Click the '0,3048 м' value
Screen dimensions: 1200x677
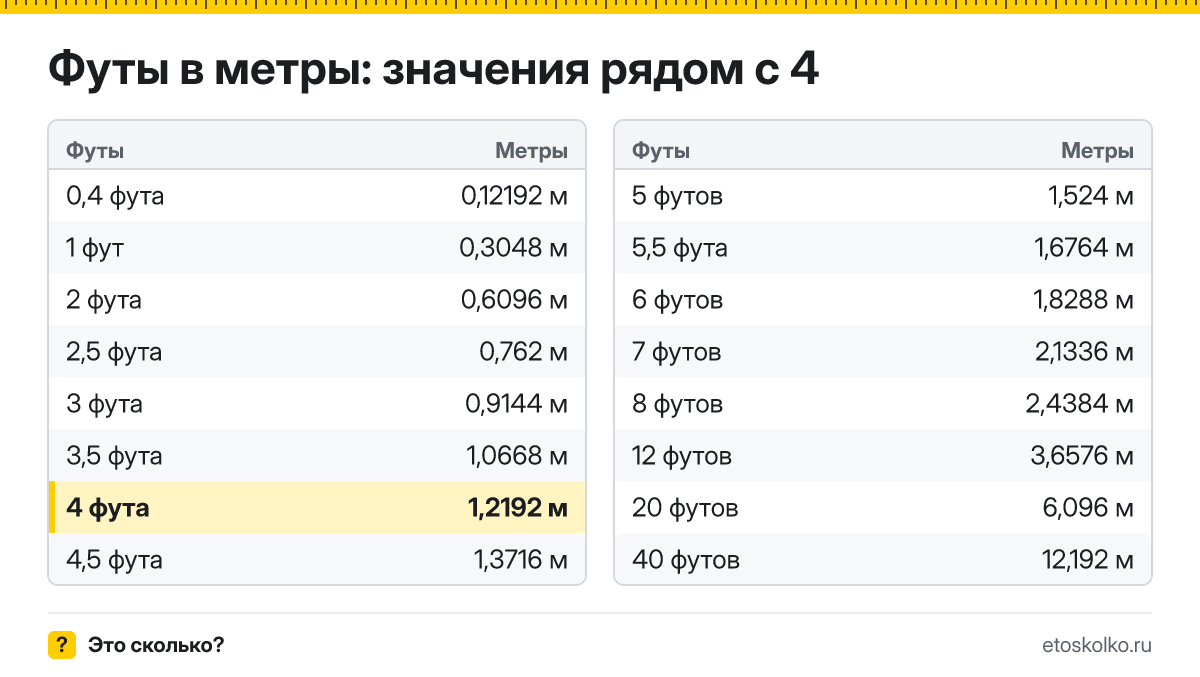point(514,248)
